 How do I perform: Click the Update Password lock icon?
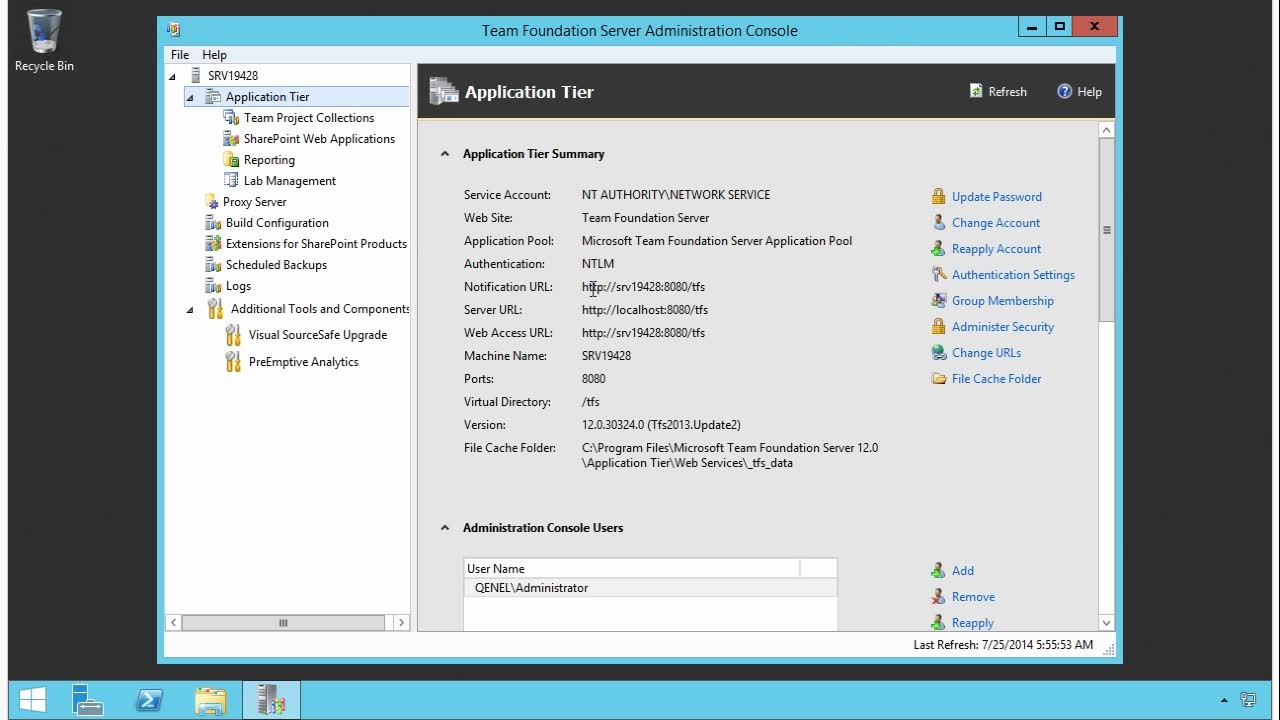(938, 197)
